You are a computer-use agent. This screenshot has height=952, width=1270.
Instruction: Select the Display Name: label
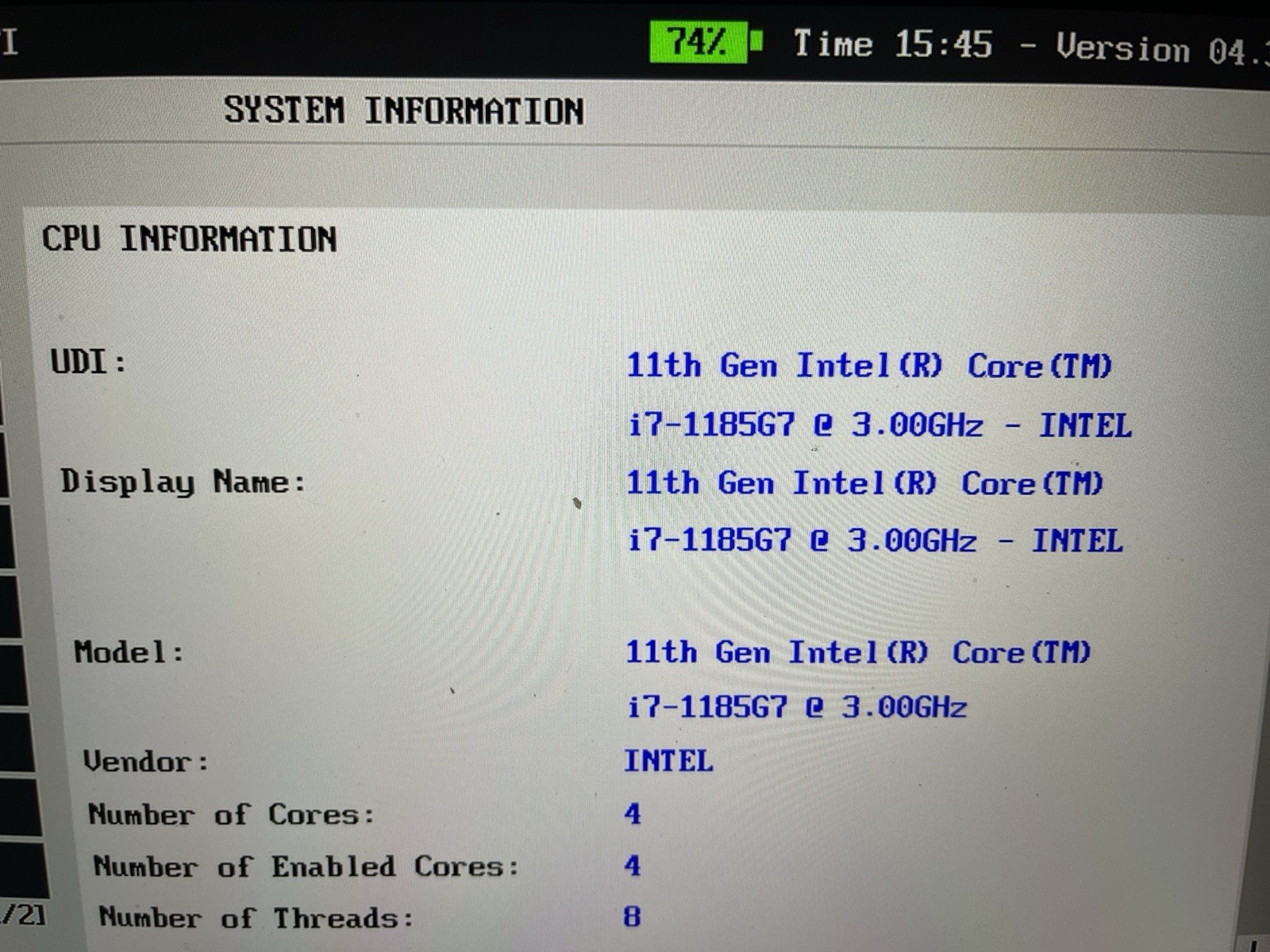(183, 482)
